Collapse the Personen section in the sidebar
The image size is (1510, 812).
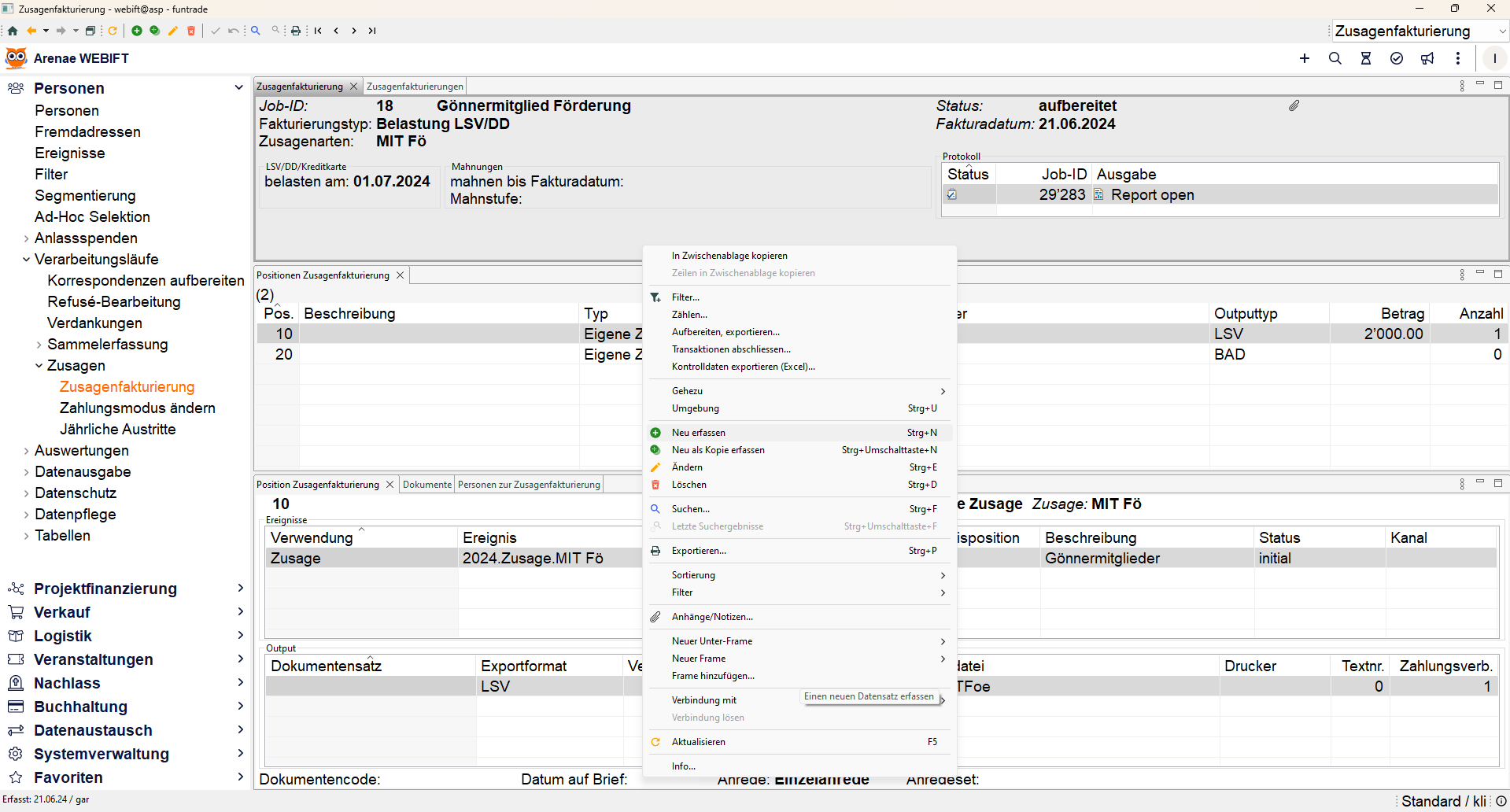click(x=238, y=87)
